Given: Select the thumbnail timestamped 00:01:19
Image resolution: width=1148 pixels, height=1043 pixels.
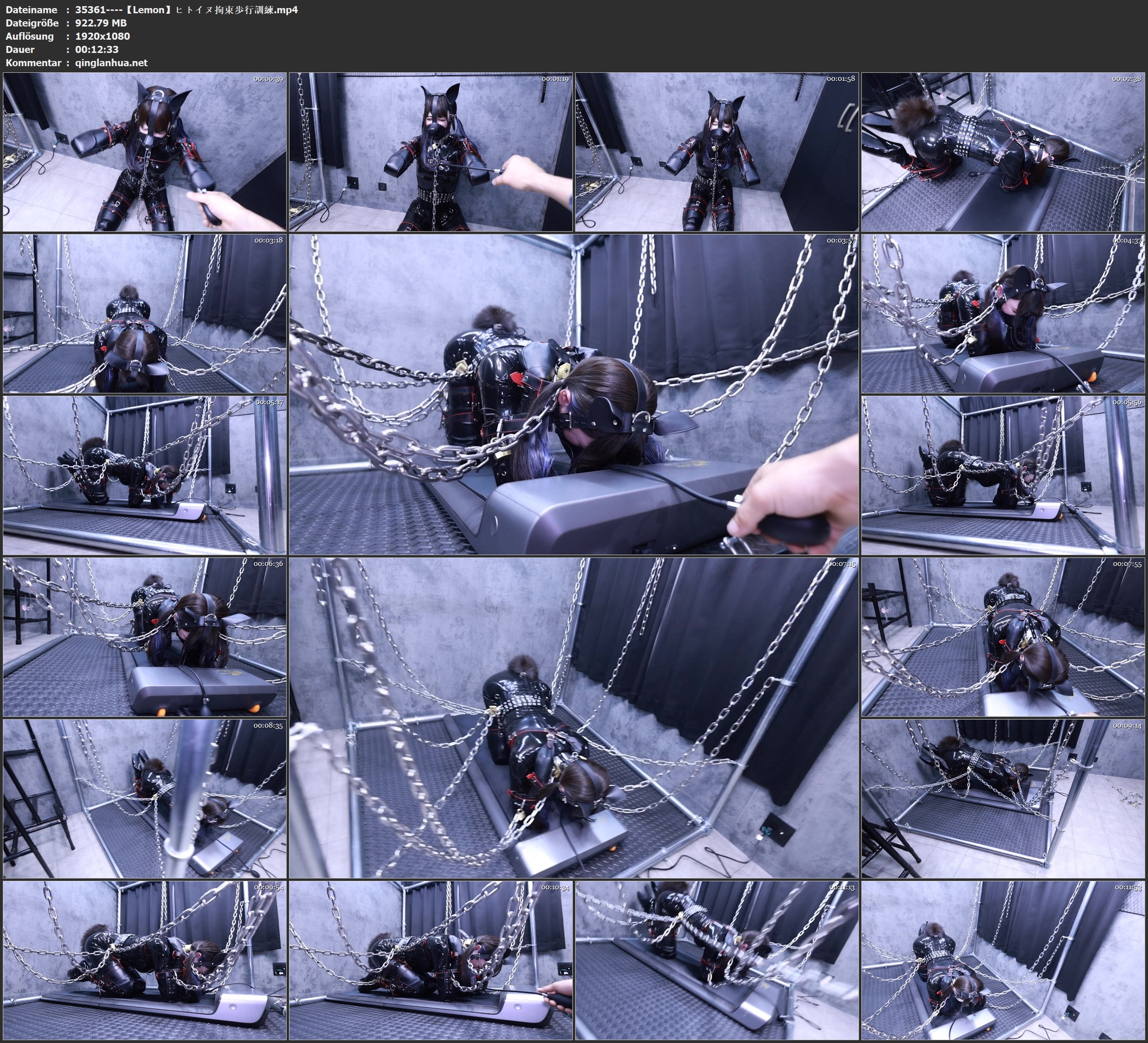Looking at the screenshot, I should click(430, 152).
